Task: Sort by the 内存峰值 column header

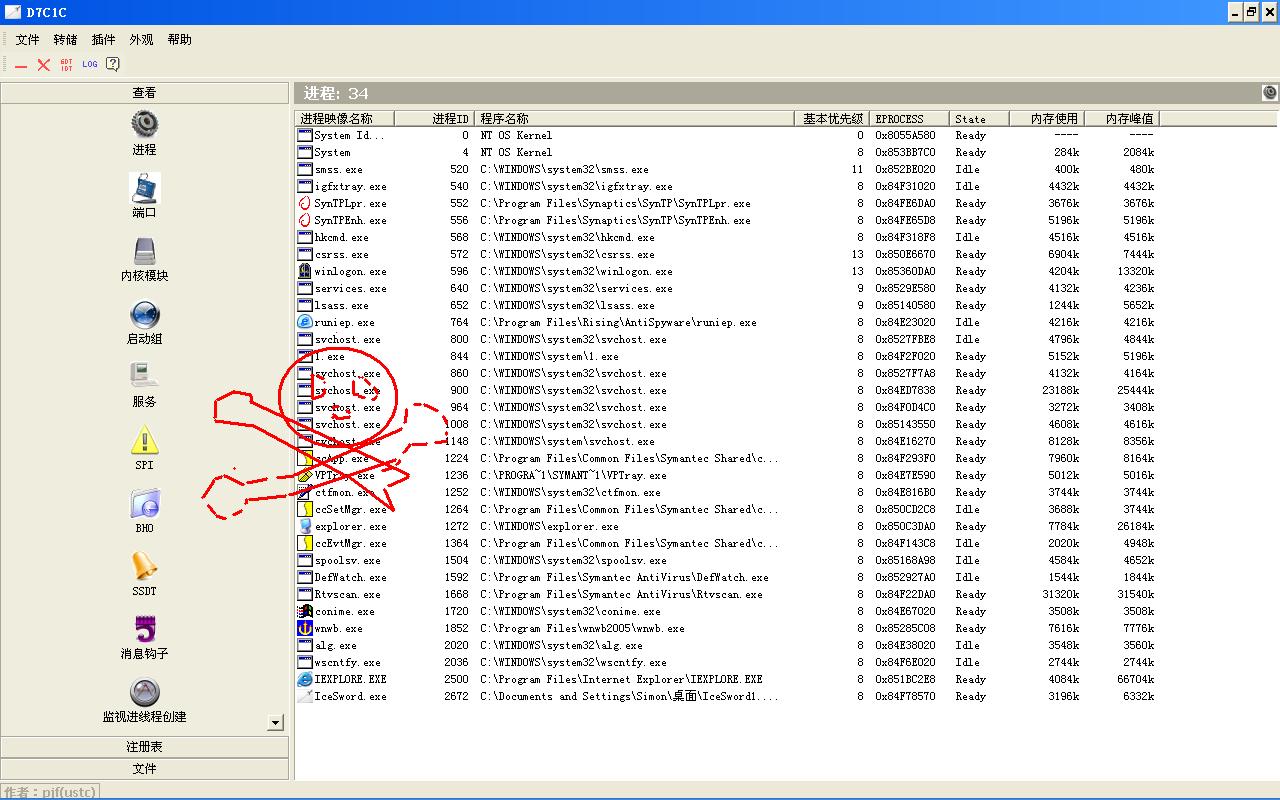Action: point(1122,119)
